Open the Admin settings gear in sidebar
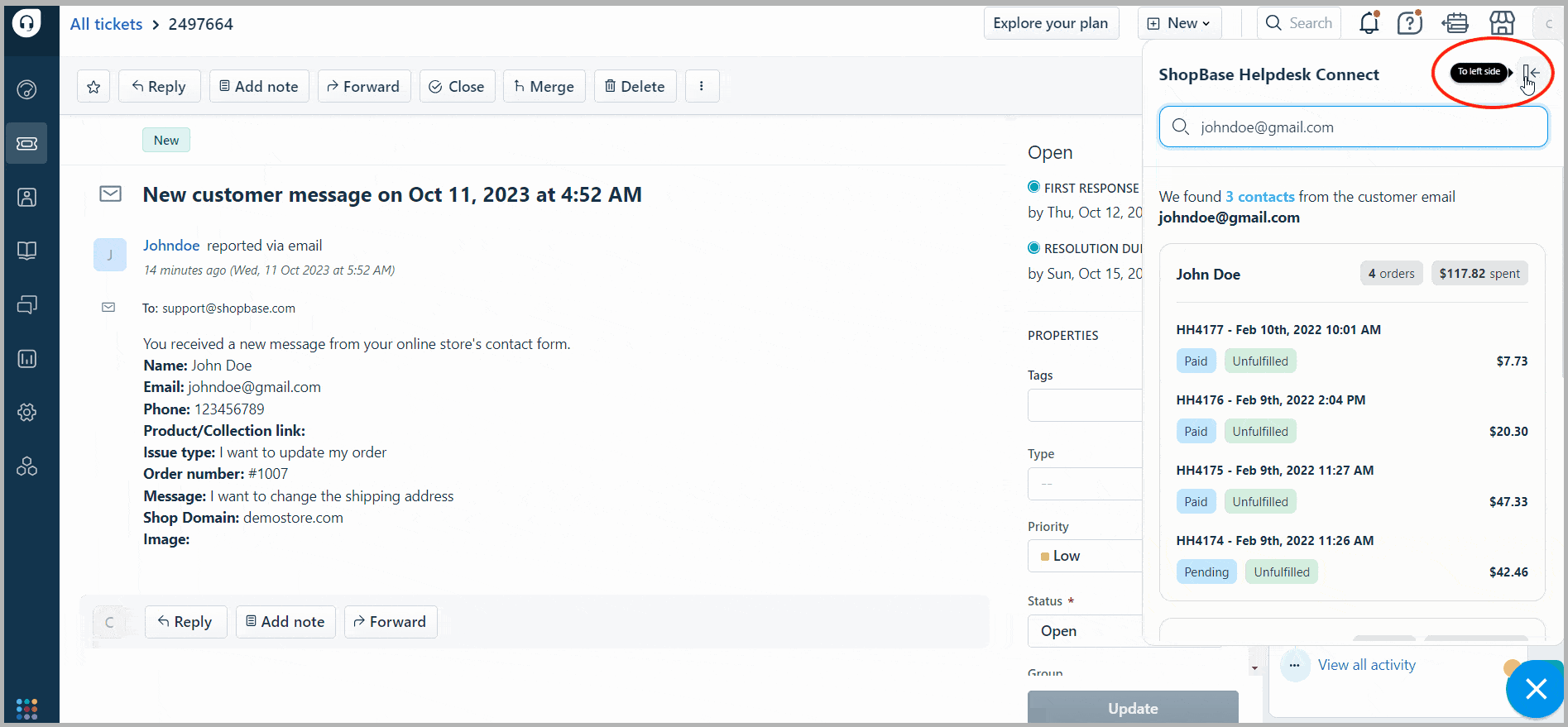This screenshot has height=727, width=1568. tap(26, 413)
